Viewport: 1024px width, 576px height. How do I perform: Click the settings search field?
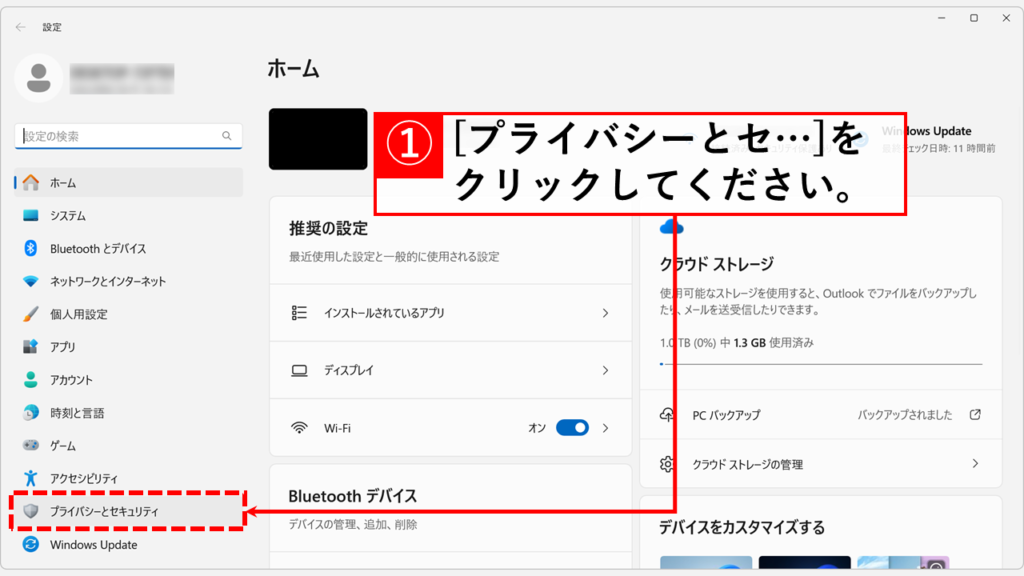click(120, 136)
